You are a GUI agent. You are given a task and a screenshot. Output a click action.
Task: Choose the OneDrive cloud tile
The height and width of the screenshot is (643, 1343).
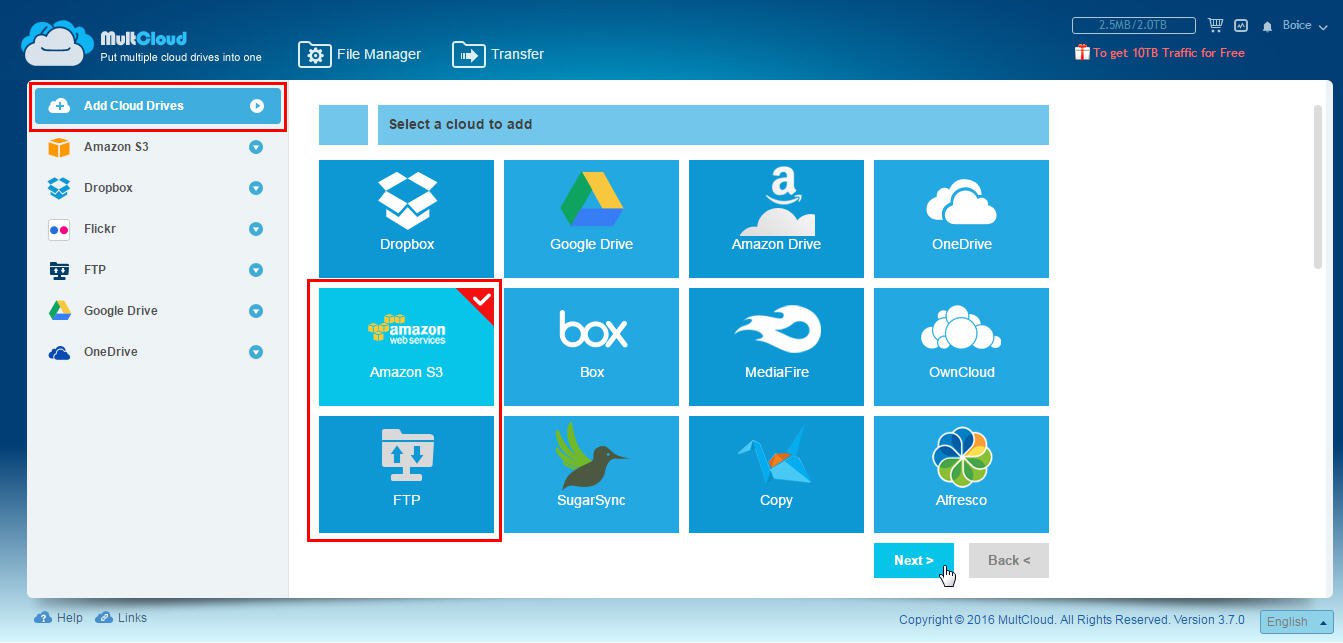pos(961,219)
